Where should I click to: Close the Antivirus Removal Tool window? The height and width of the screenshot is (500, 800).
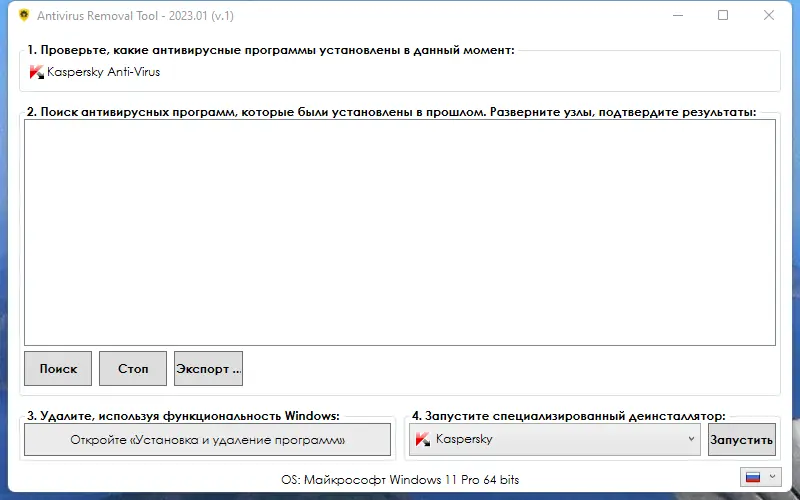(769, 15)
